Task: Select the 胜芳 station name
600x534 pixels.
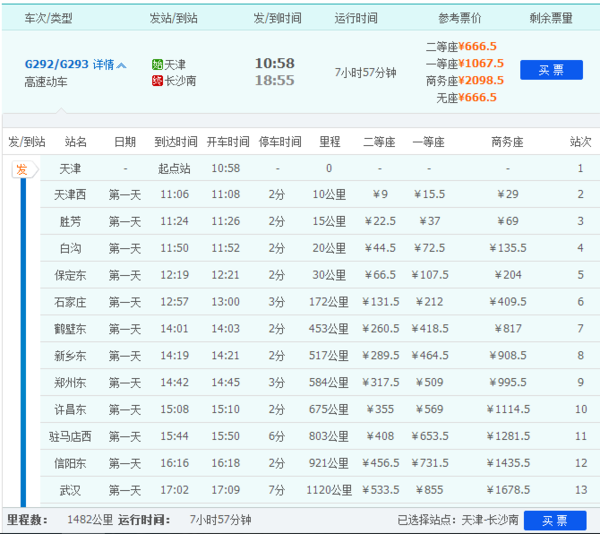Action: tap(70, 221)
